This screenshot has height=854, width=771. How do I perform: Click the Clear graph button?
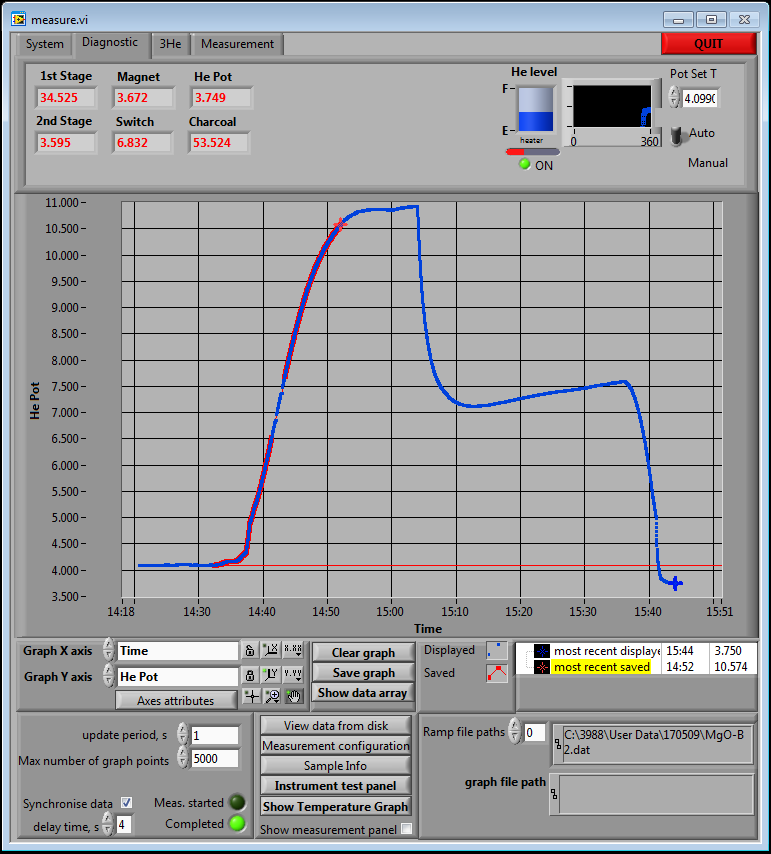[x=363, y=652]
